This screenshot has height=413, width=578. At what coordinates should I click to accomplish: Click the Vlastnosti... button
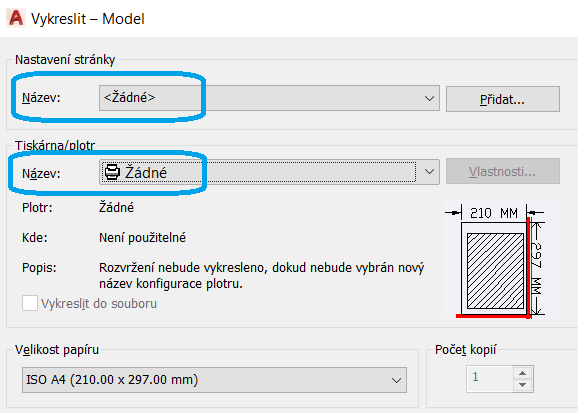(x=503, y=171)
